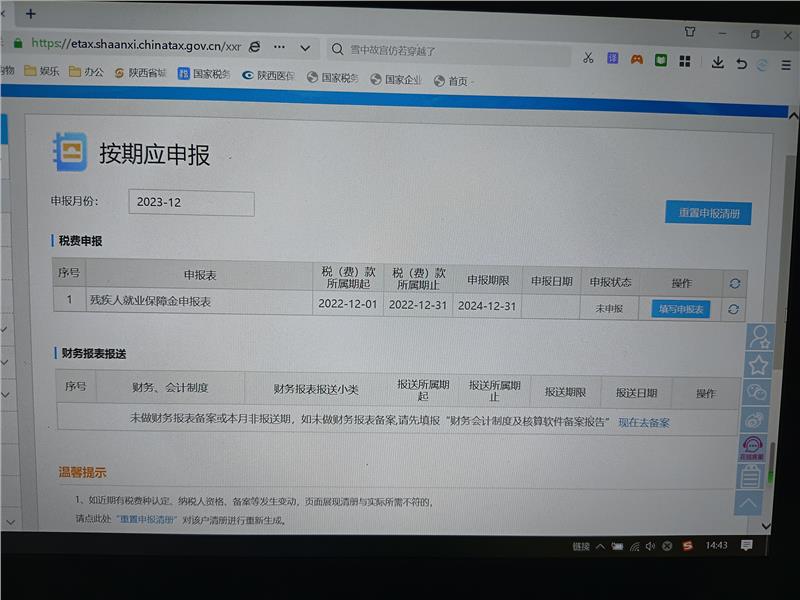
Task: Open the Weibo icon in right sidebar
Action: 755,420
